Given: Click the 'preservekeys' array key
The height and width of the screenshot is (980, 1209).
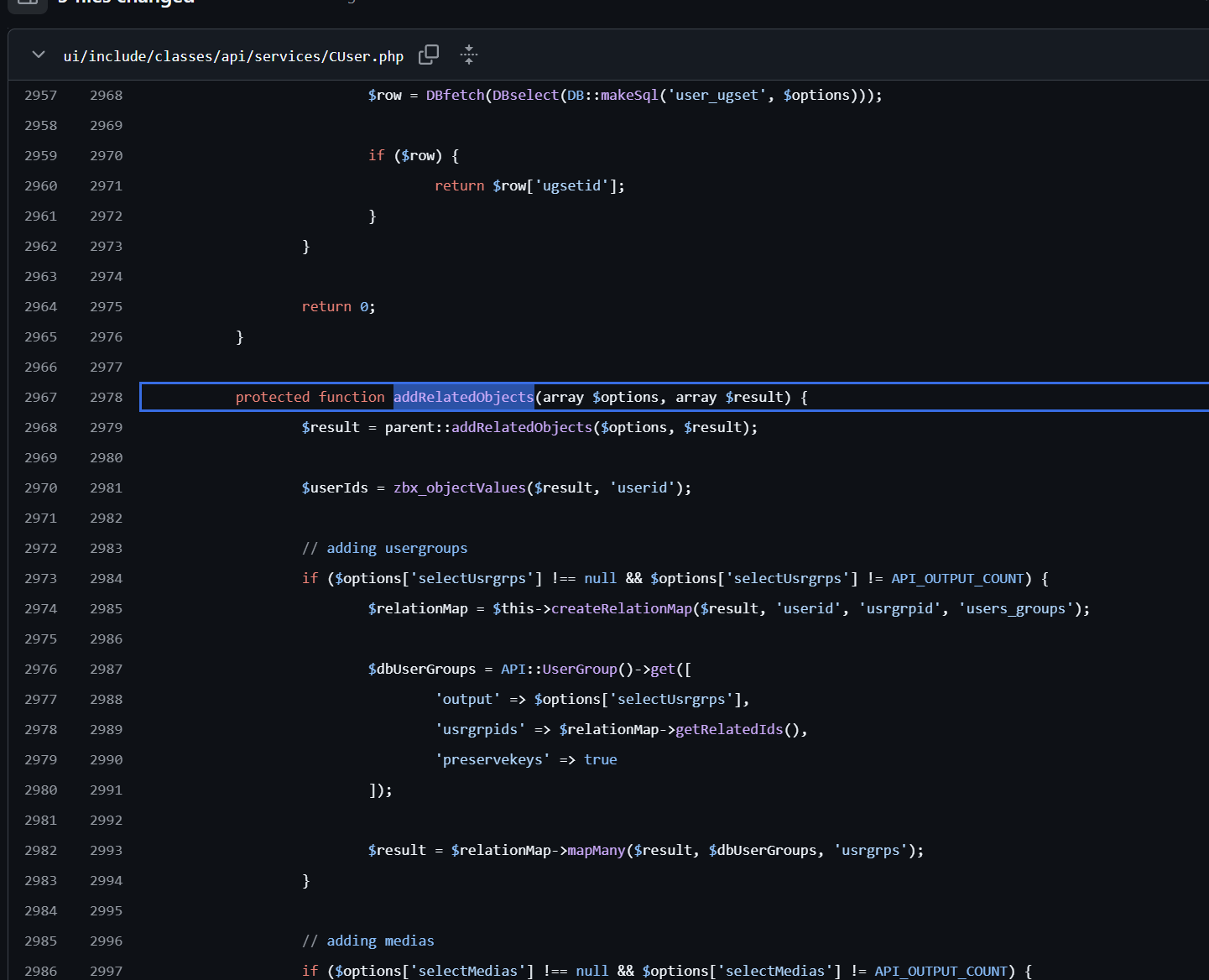Looking at the screenshot, I should tap(492, 759).
